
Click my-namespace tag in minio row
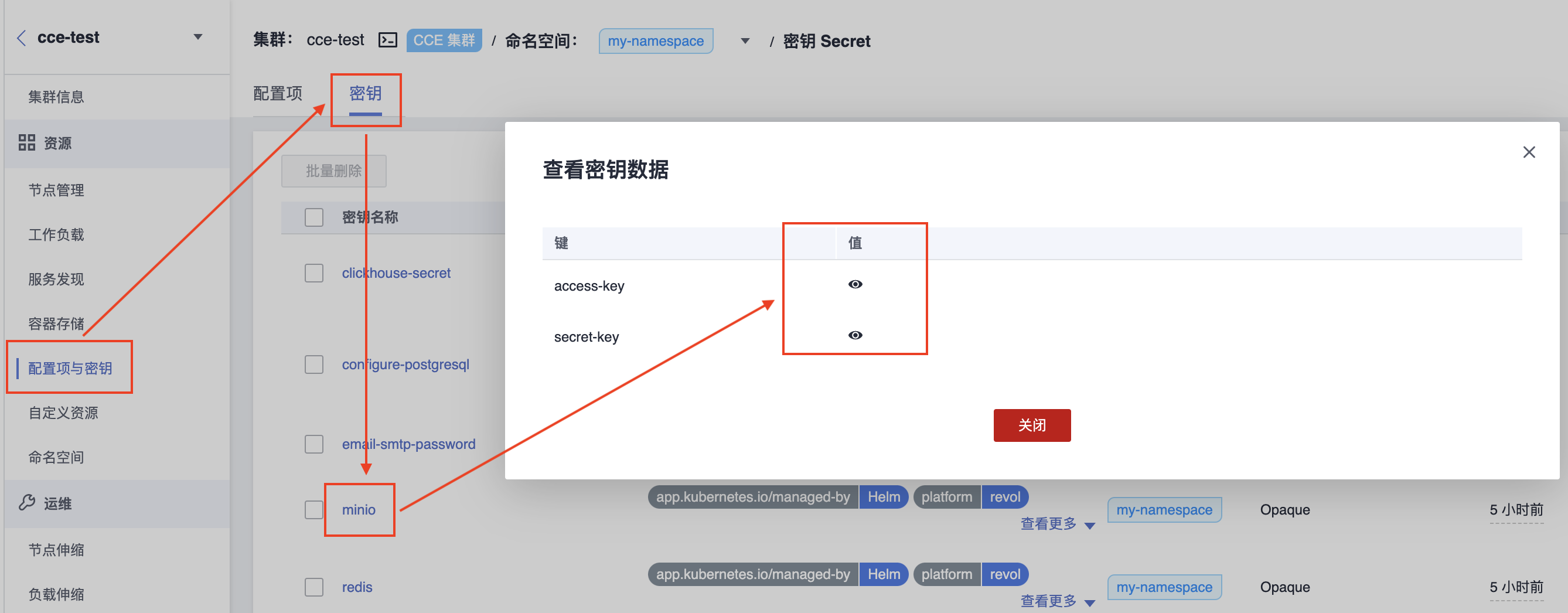pos(1164,509)
